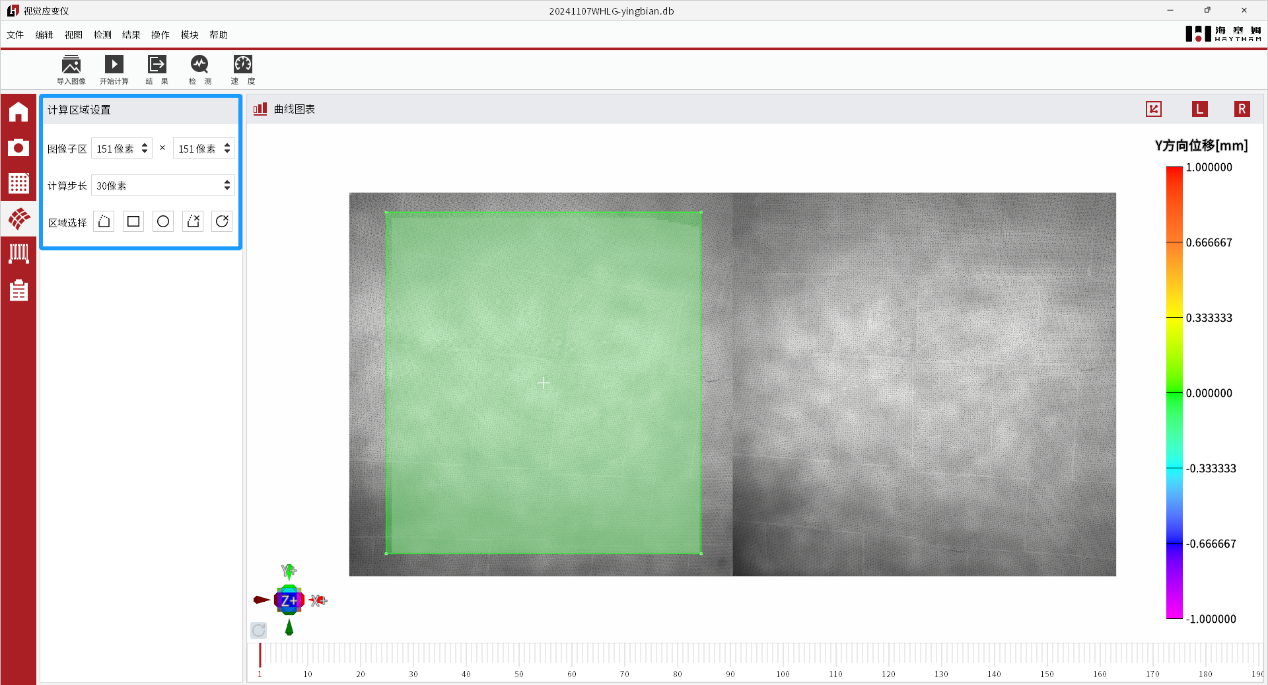Go to the home sidebar icon
This screenshot has width=1268, height=685.
pos(18,112)
